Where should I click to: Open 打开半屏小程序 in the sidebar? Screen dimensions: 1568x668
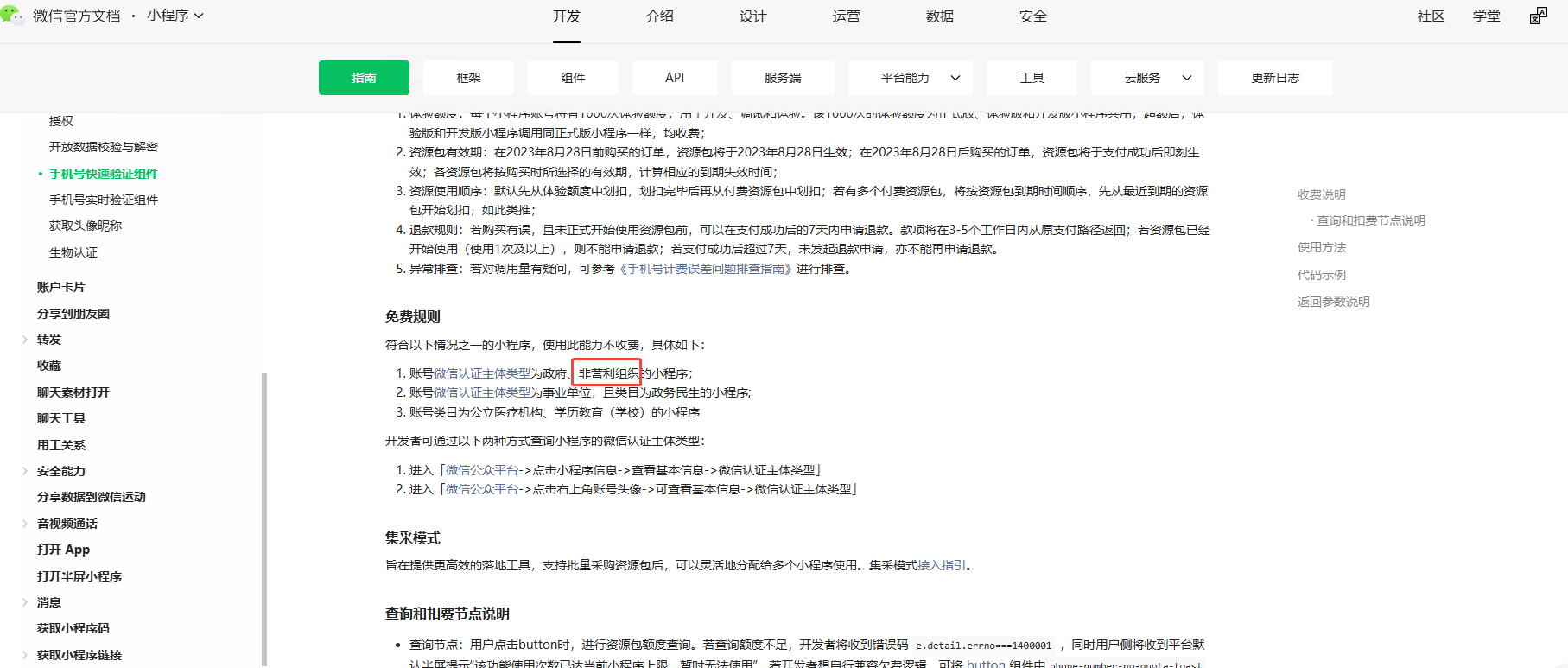(79, 576)
